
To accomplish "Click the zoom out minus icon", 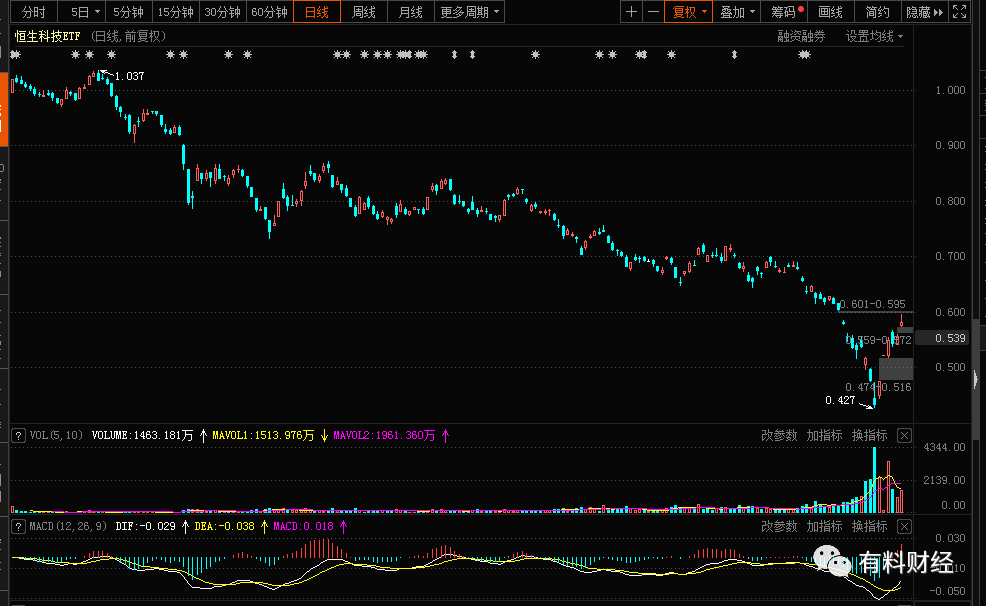I will pyautogui.click(x=653, y=12).
